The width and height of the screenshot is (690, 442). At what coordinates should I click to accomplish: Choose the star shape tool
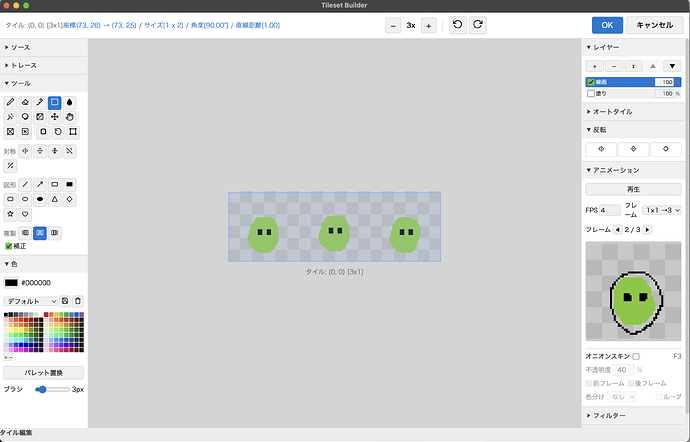pos(10,214)
